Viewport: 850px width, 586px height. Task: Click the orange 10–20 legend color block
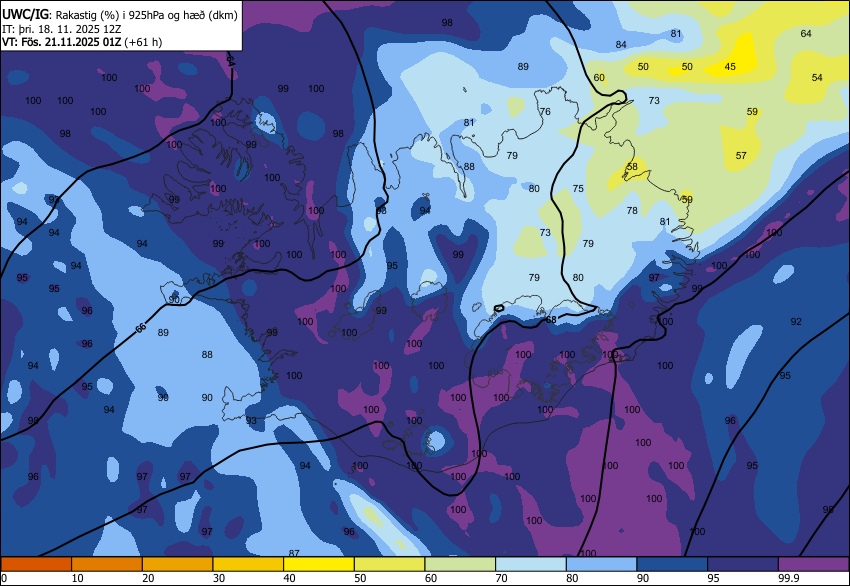[107, 564]
